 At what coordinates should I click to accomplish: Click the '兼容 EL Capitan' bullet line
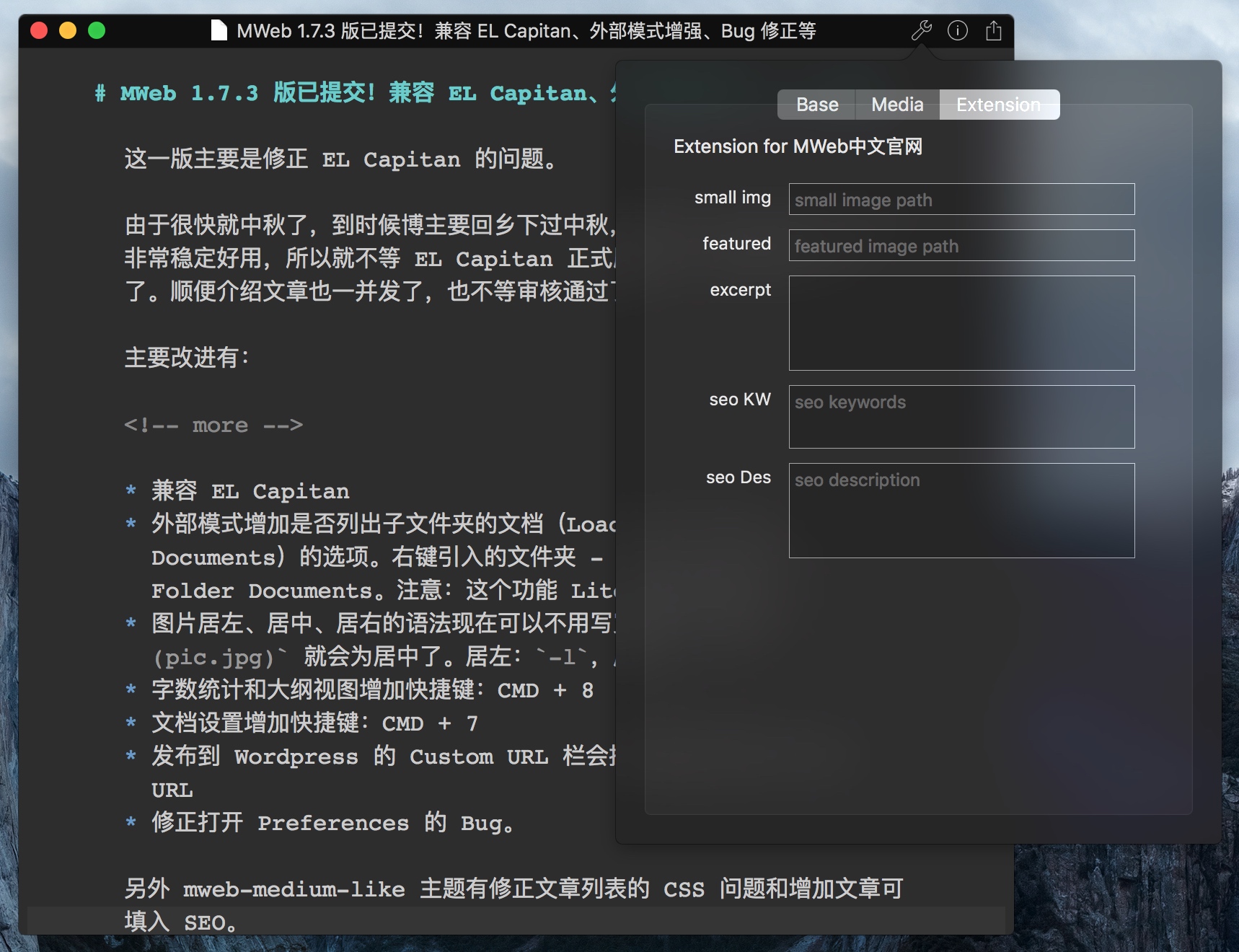[x=250, y=490]
